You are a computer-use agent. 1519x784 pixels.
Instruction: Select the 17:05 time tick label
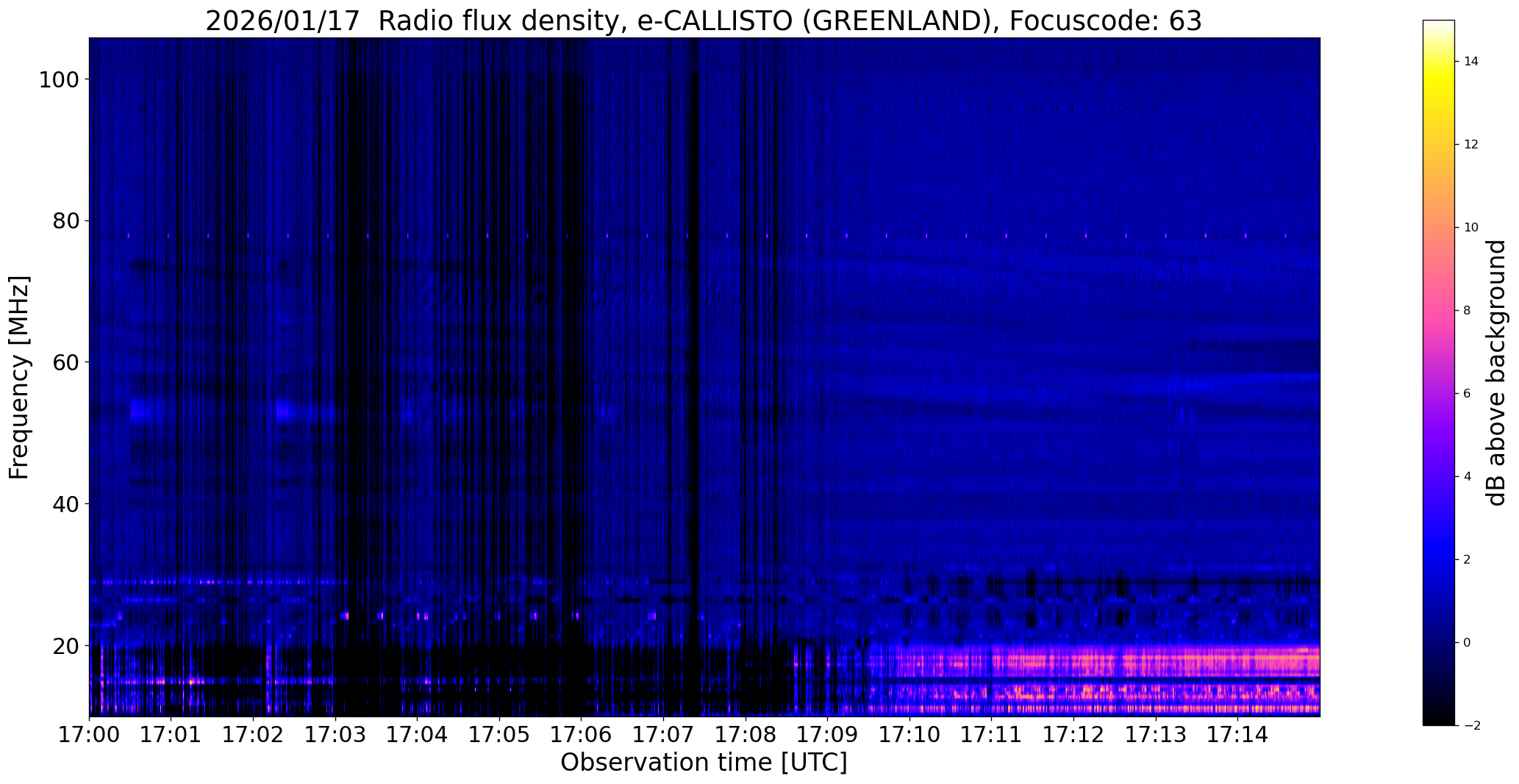pos(499,733)
